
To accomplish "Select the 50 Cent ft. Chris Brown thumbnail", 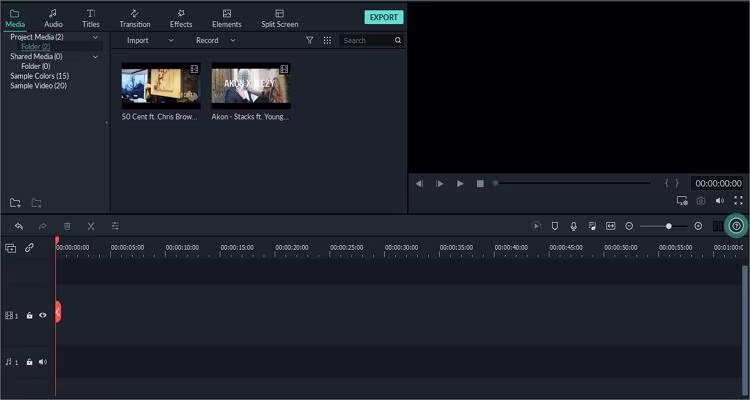I will (161, 86).
